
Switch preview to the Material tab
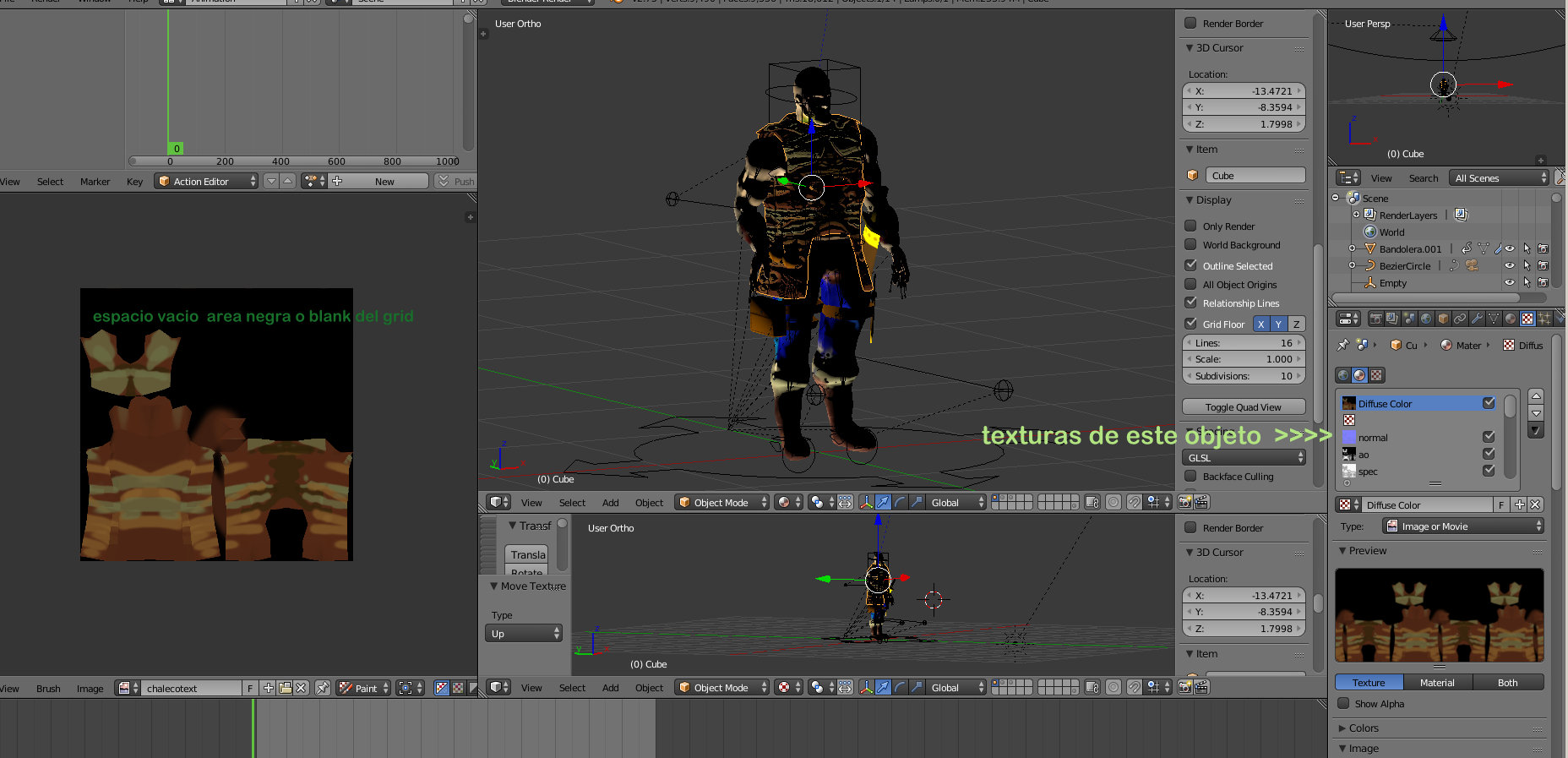pyautogui.click(x=1437, y=682)
